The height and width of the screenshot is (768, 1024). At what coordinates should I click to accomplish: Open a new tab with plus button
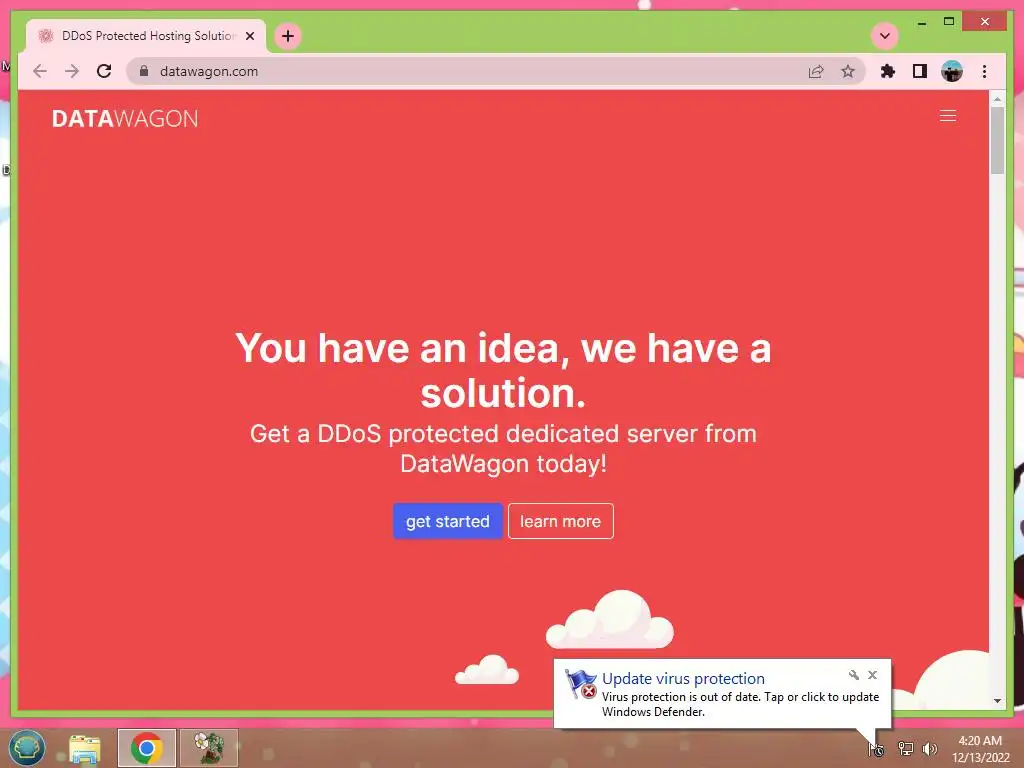click(288, 36)
